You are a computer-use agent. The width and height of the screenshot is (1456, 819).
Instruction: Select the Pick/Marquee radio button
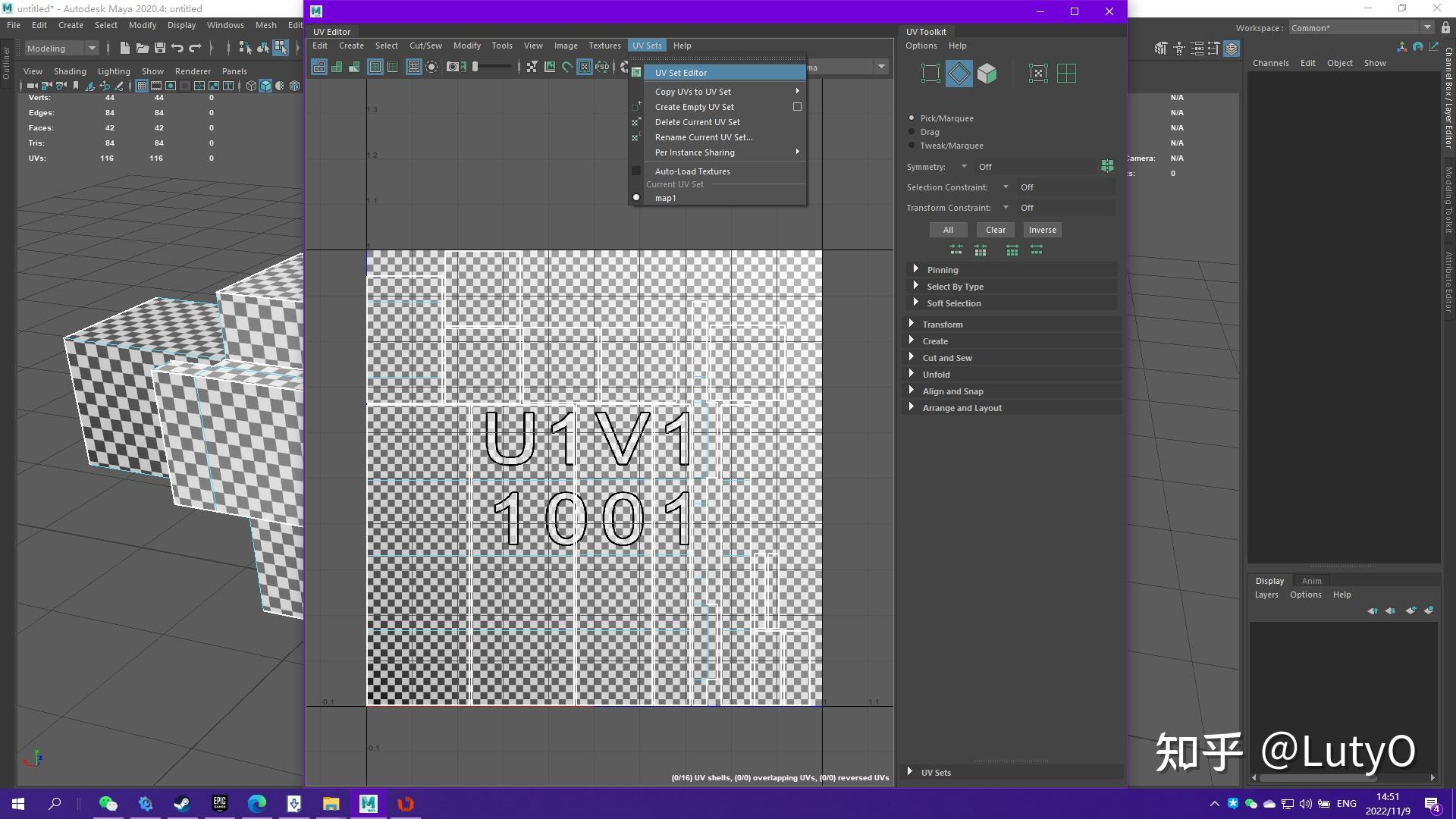[912, 118]
